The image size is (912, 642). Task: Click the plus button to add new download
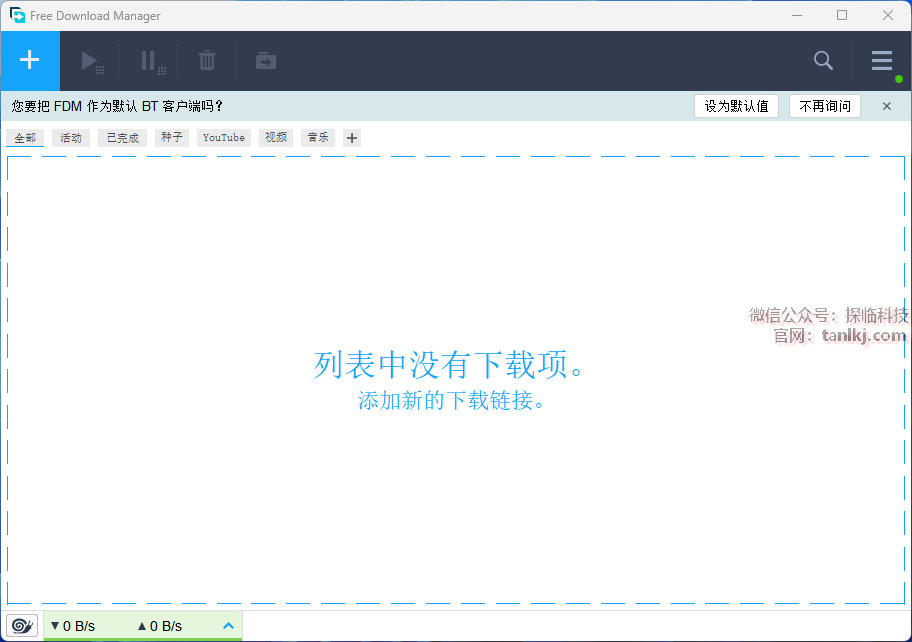(30, 61)
